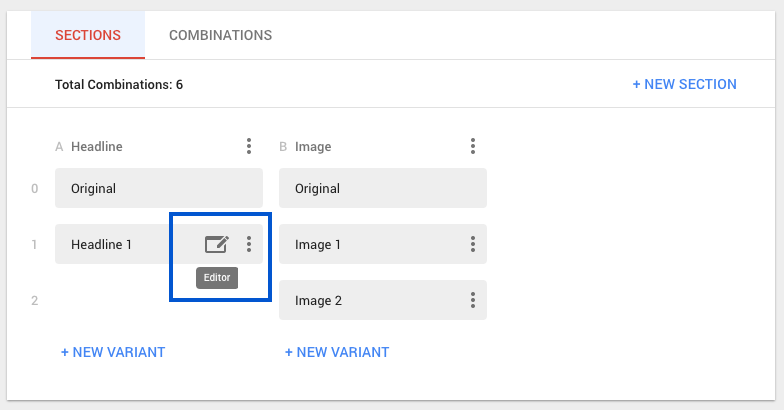
Task: Add a new variant under Image
Action: pyautogui.click(x=337, y=352)
